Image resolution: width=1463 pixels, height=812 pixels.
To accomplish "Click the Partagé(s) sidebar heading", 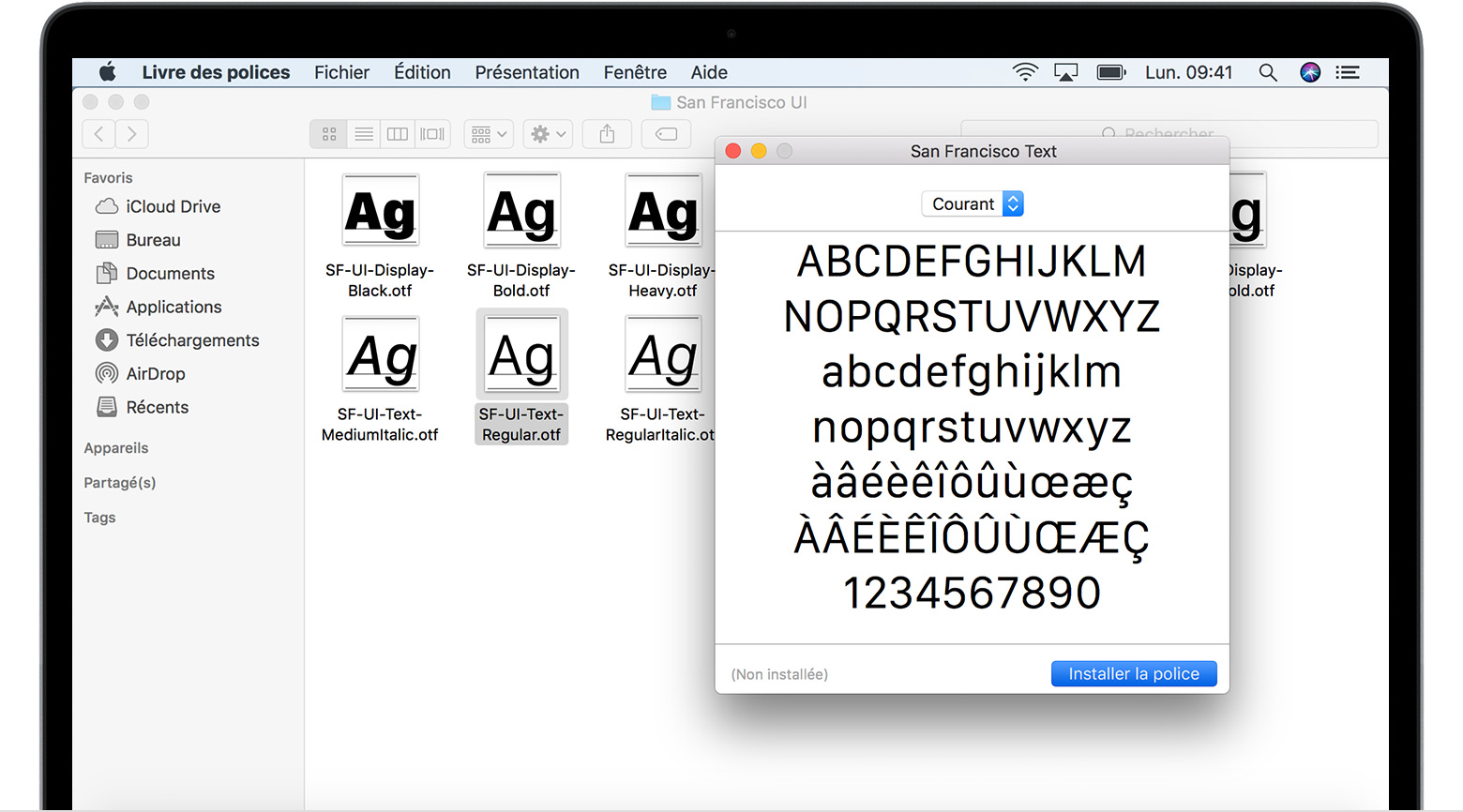I will point(120,483).
